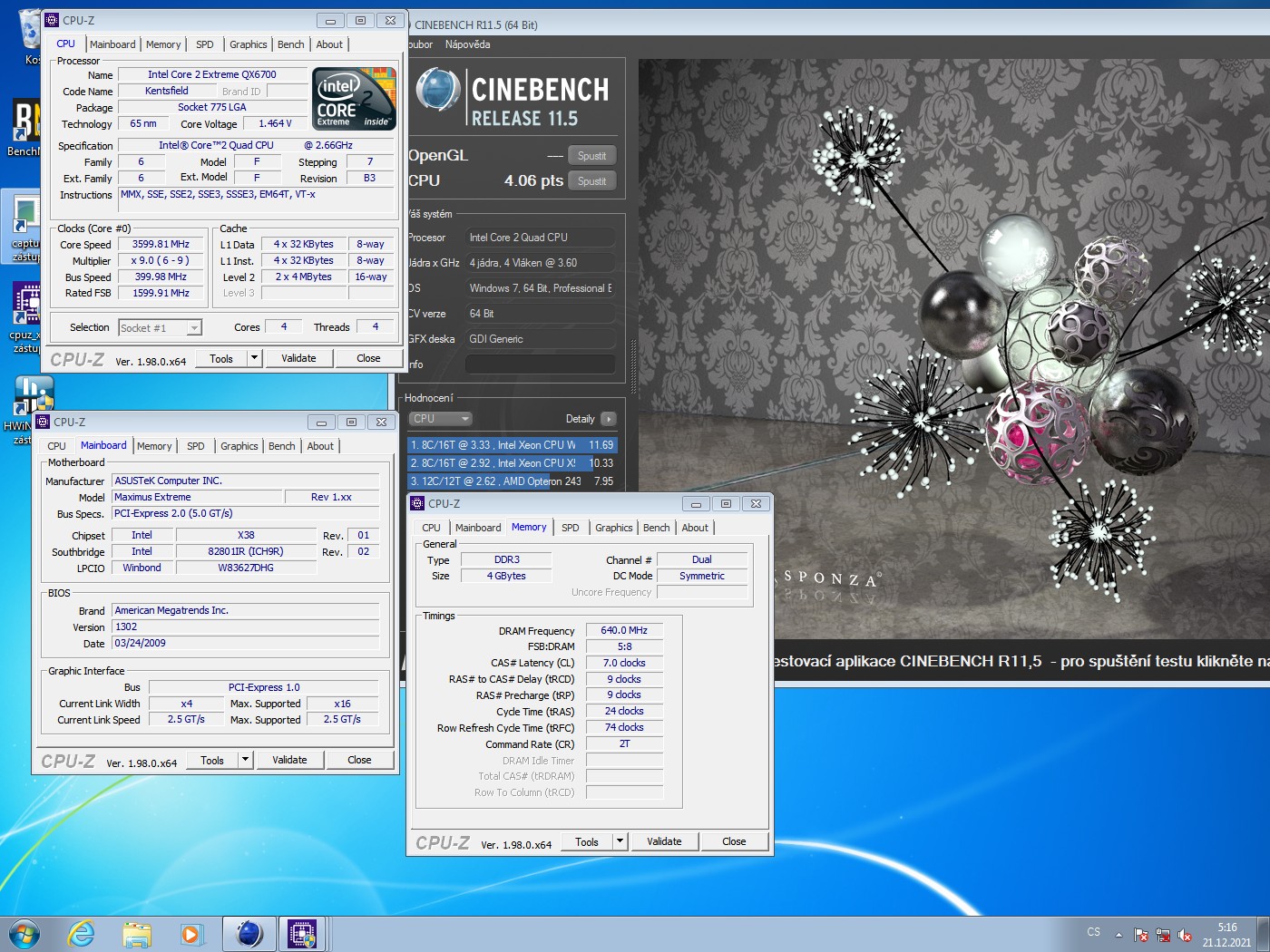Click the CPU-Z title icon in the Mainboard window

[43, 422]
